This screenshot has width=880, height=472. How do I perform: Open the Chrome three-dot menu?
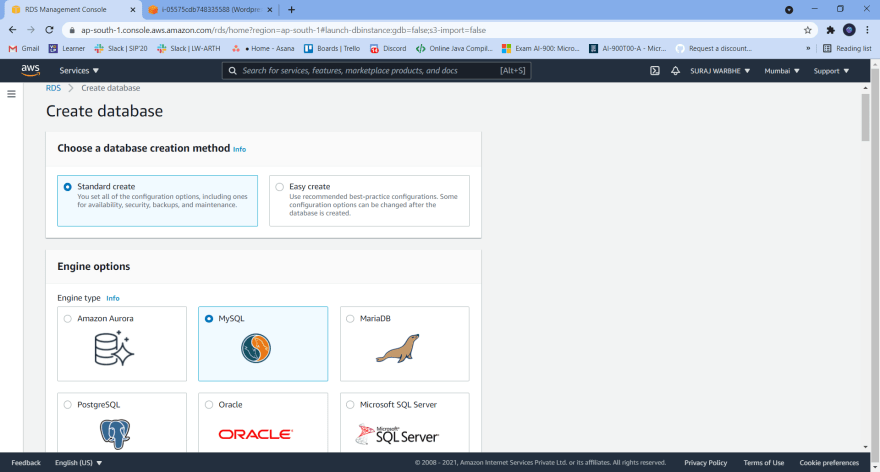pyautogui.click(x=867, y=30)
